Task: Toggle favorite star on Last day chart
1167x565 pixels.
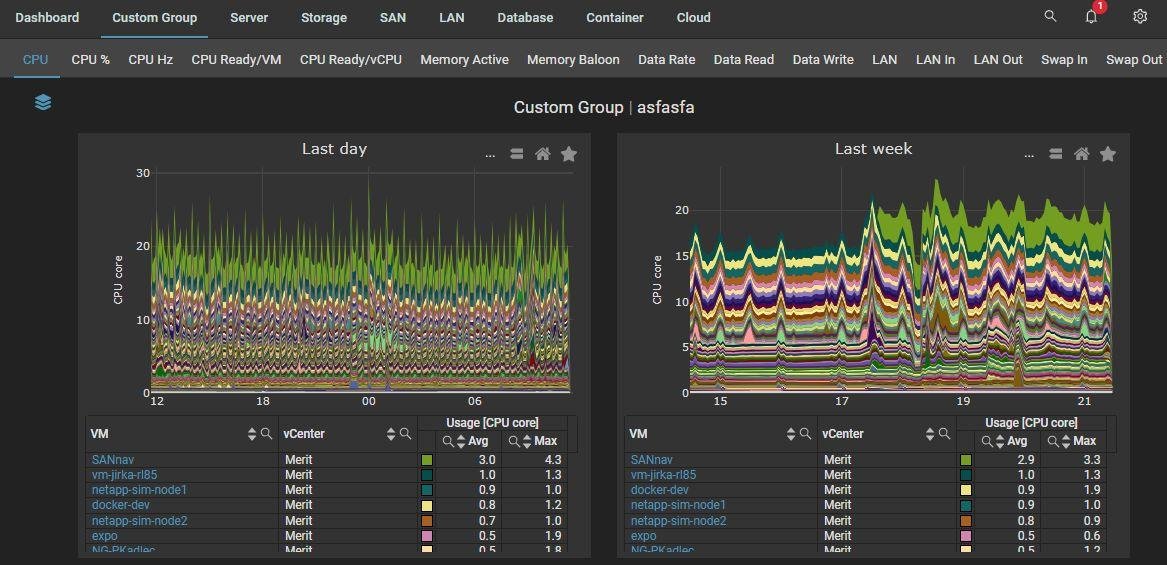Action: (x=569, y=154)
